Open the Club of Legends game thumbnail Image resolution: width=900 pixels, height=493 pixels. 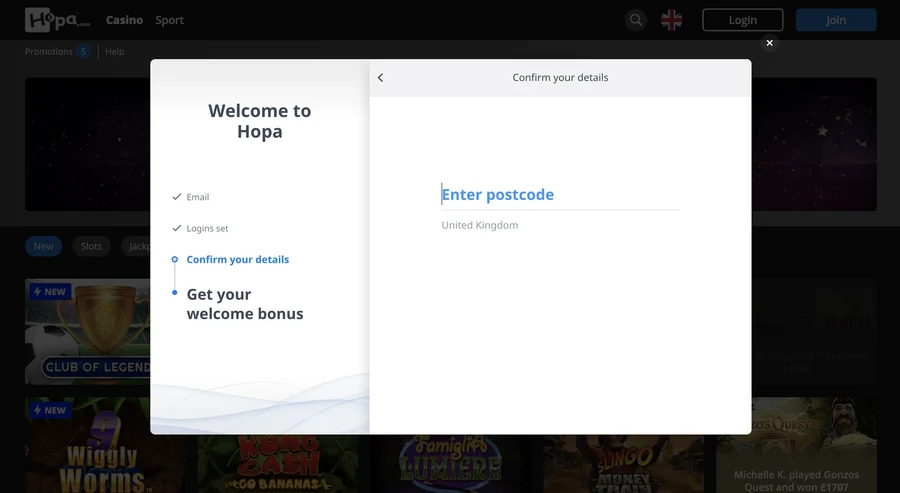tap(87, 331)
